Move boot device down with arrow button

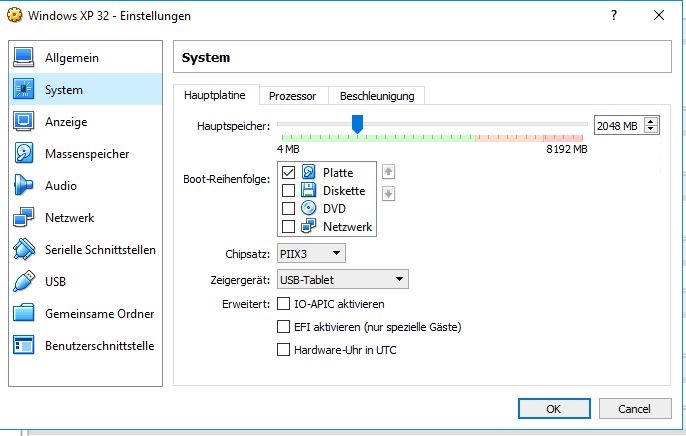388,193
